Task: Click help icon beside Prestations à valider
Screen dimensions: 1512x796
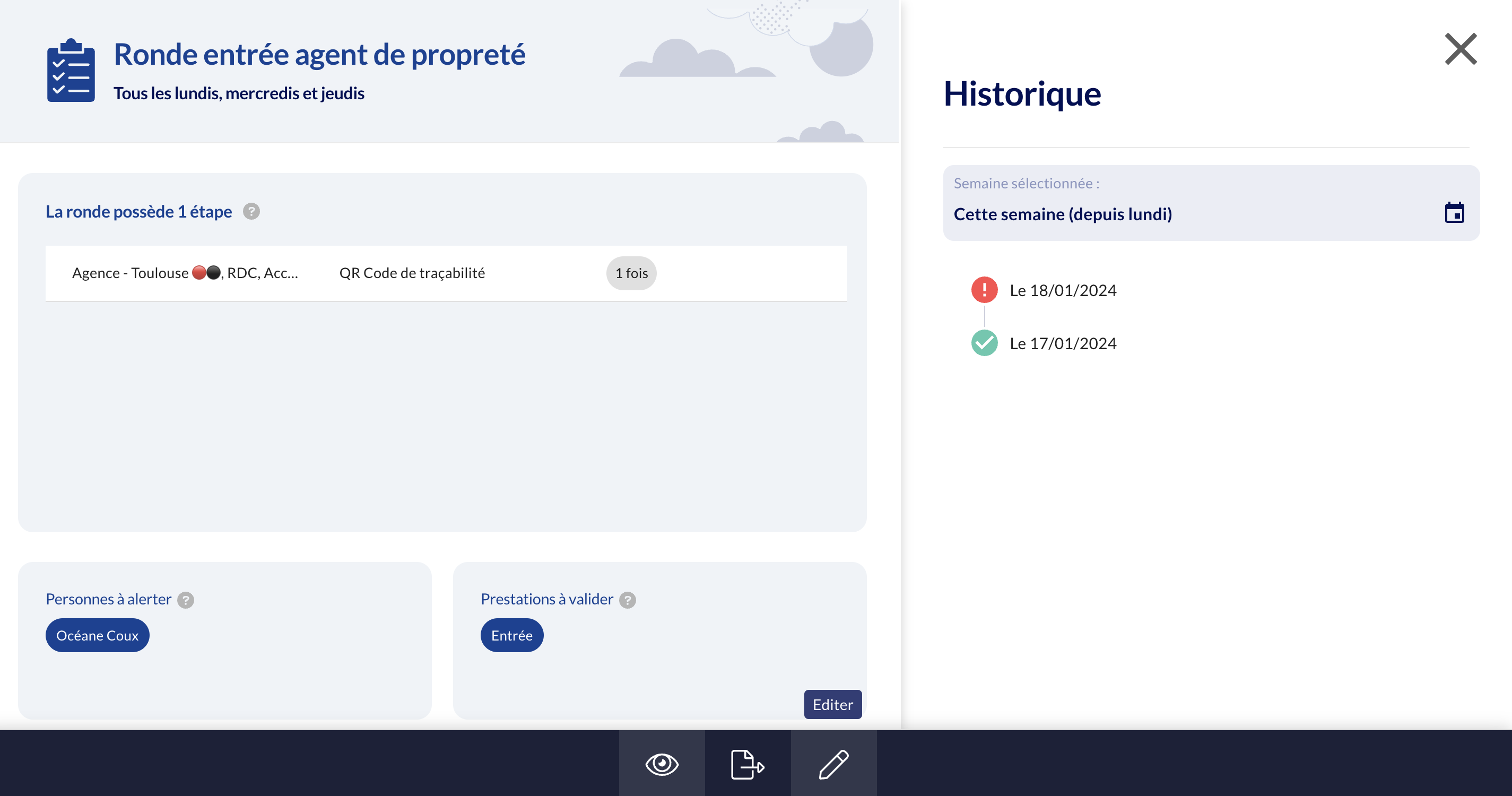Action: (x=628, y=600)
